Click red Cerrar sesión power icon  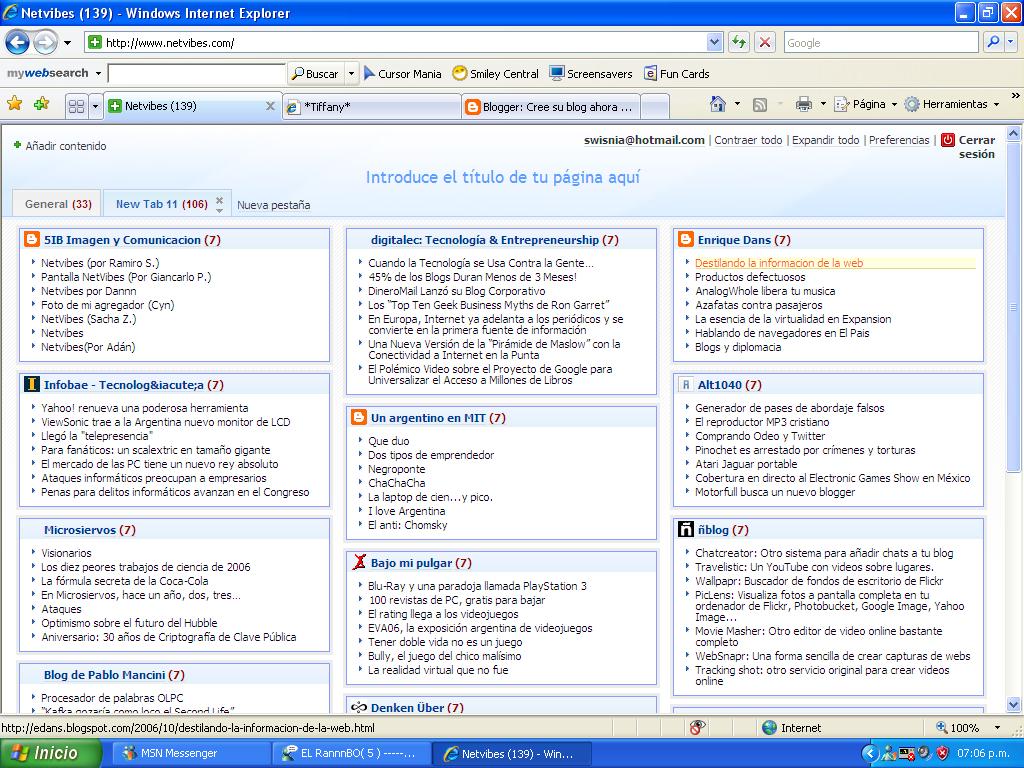(948, 140)
